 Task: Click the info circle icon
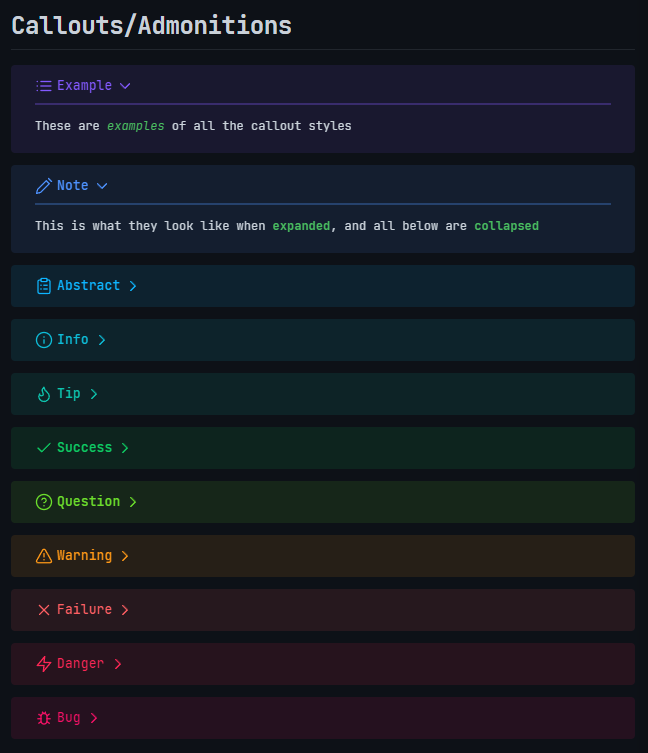pos(44,340)
